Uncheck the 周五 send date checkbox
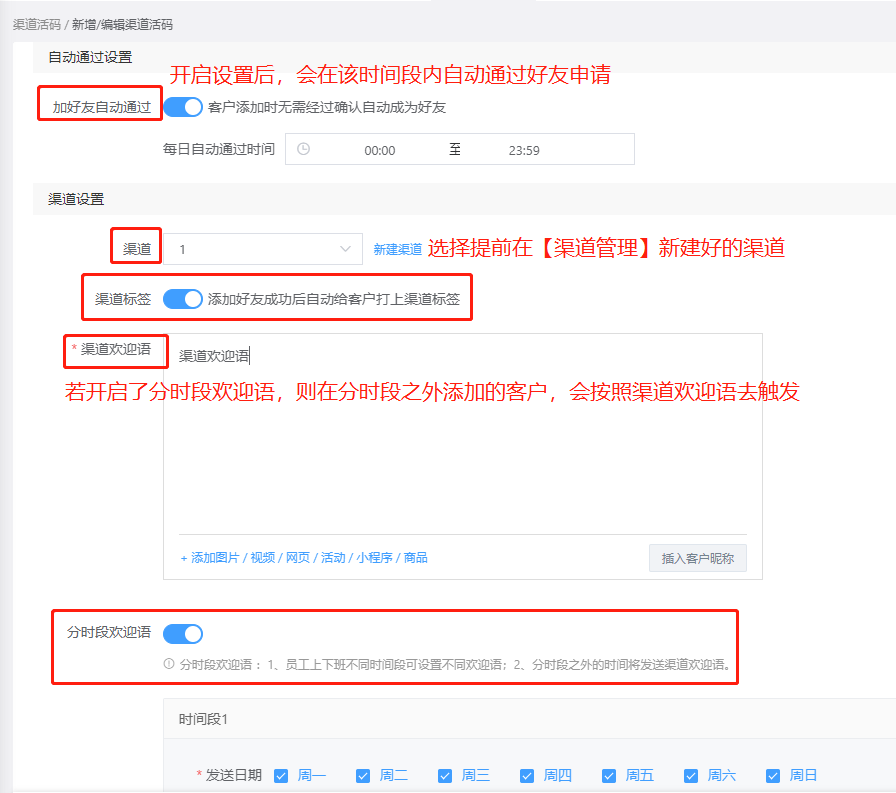Image resolution: width=896 pixels, height=793 pixels. point(609,775)
